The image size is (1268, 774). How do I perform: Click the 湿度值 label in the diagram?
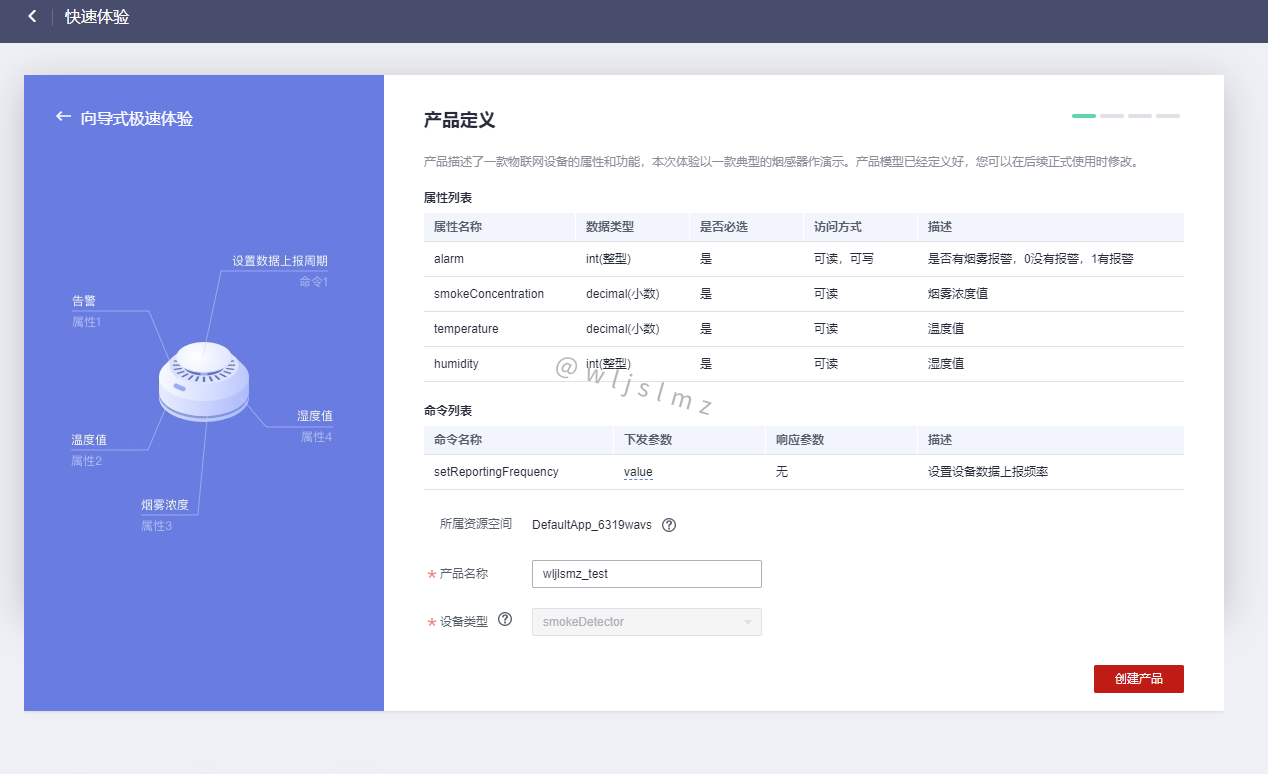315,416
